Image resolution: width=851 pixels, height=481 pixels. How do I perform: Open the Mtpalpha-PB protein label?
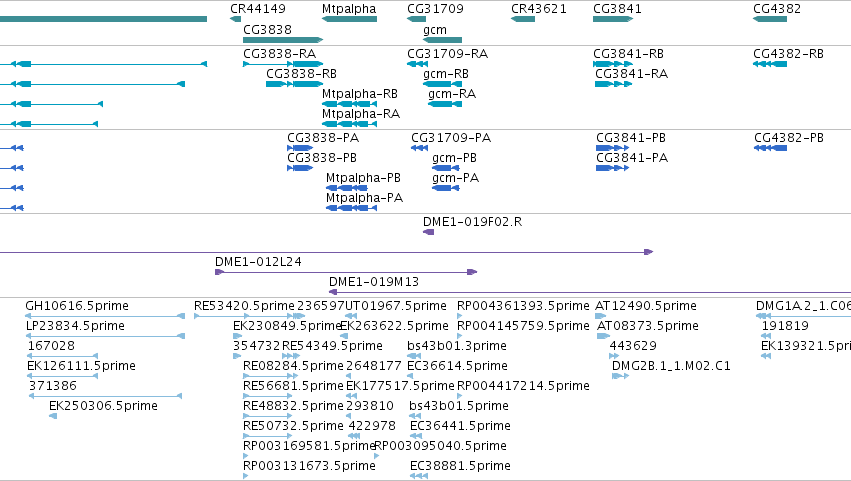coord(363,178)
